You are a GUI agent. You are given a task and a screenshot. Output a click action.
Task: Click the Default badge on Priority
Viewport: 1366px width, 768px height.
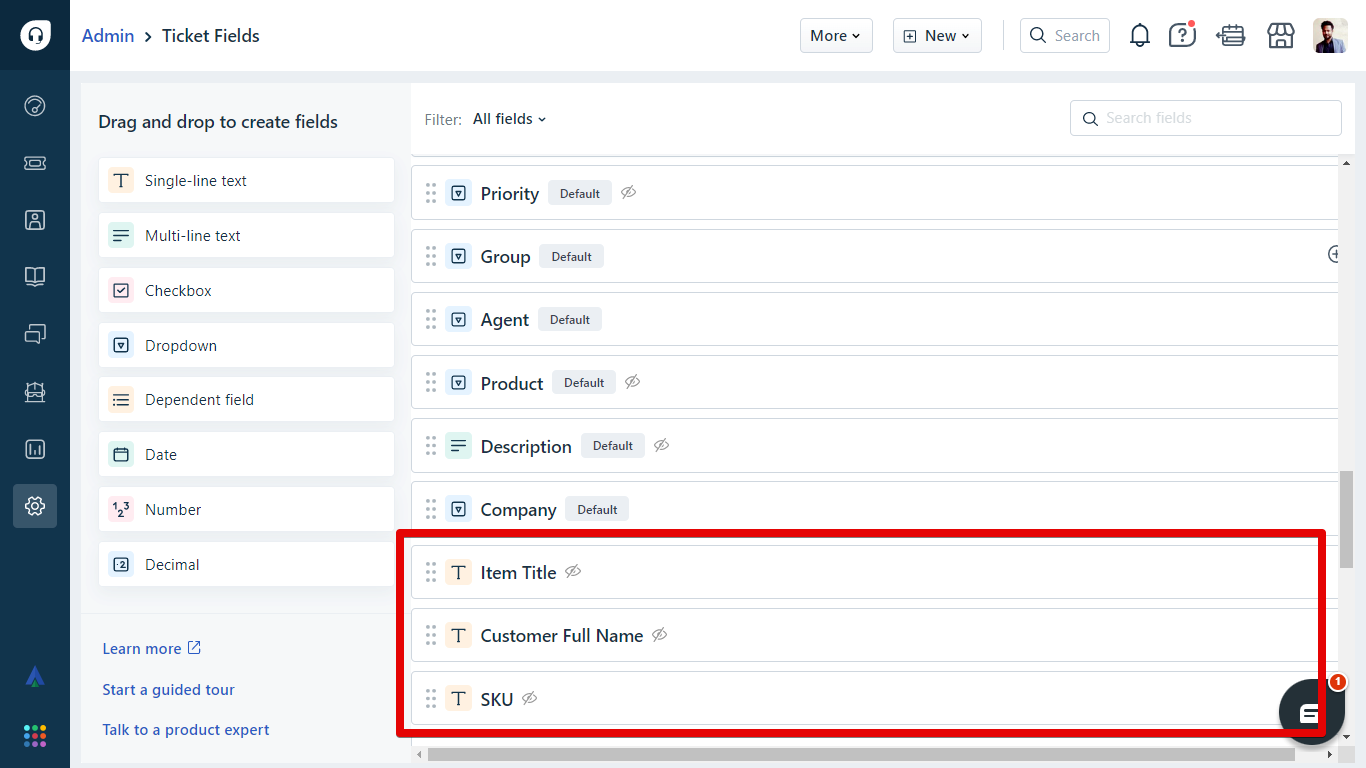pyautogui.click(x=580, y=193)
